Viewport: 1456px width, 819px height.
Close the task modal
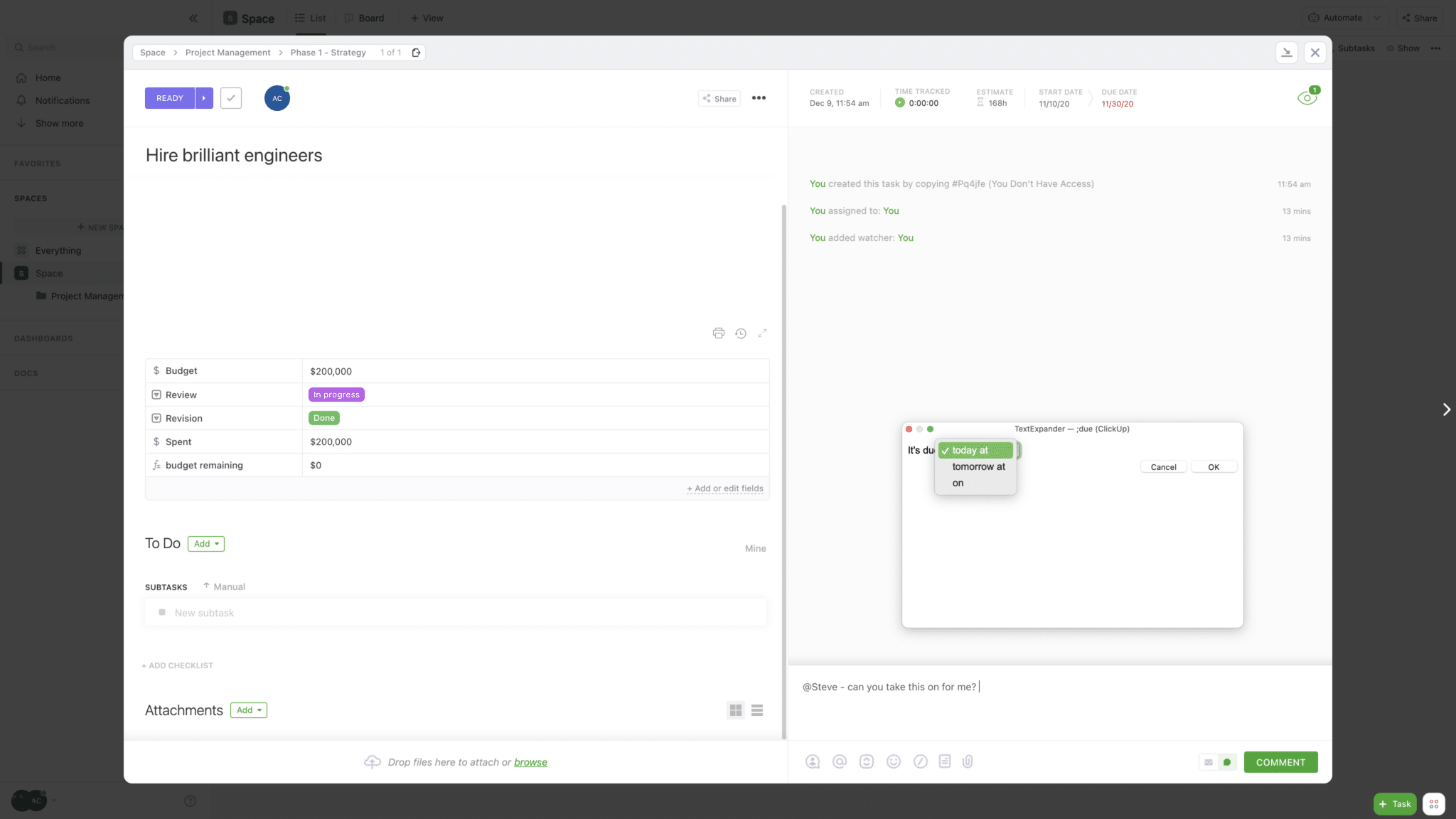coord(1315,53)
